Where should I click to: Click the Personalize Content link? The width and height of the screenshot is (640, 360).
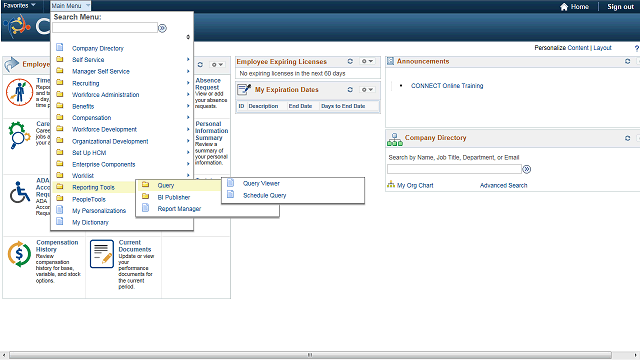tap(561, 48)
